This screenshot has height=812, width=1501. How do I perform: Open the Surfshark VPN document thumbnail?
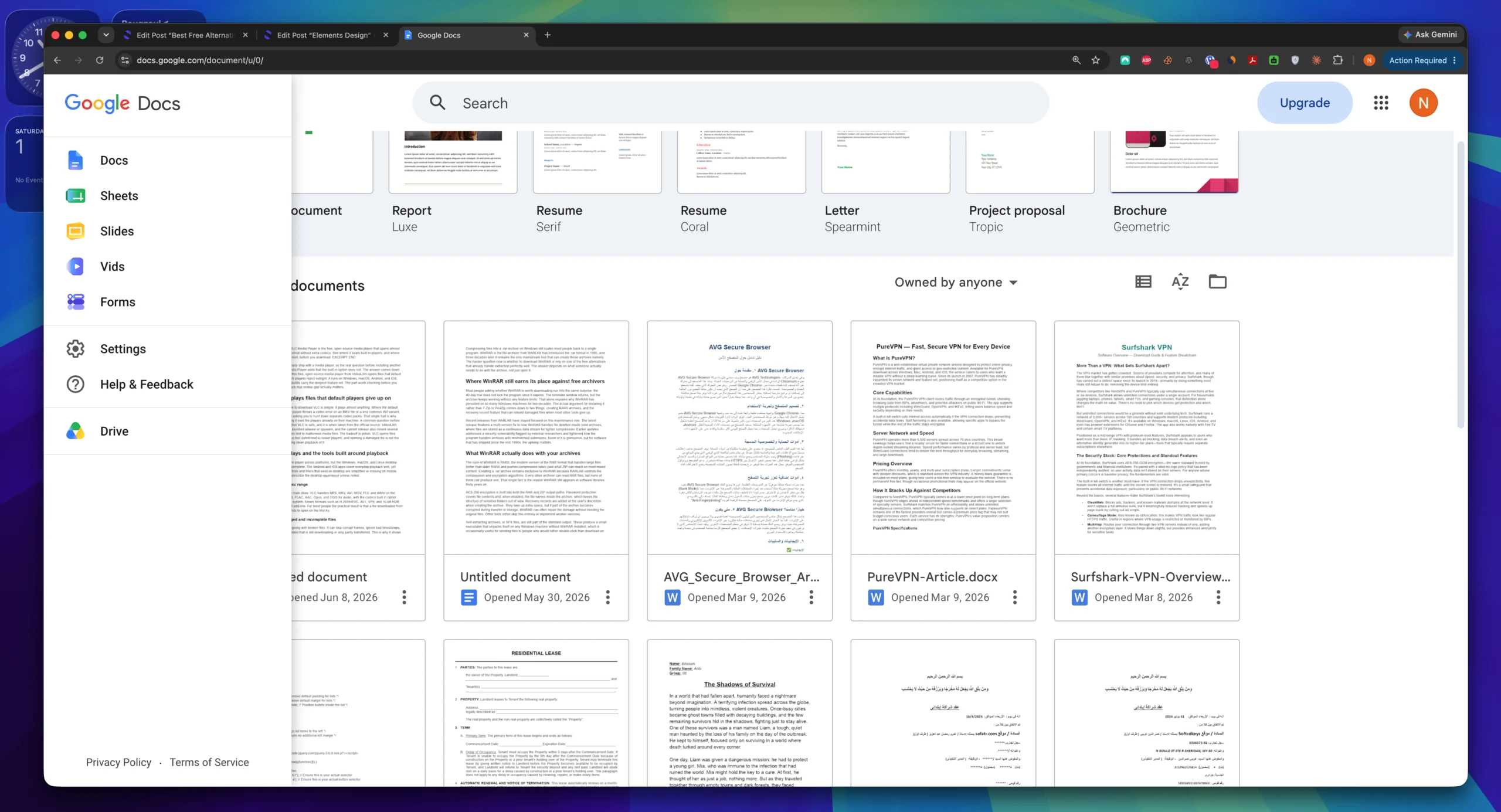tap(1146, 437)
